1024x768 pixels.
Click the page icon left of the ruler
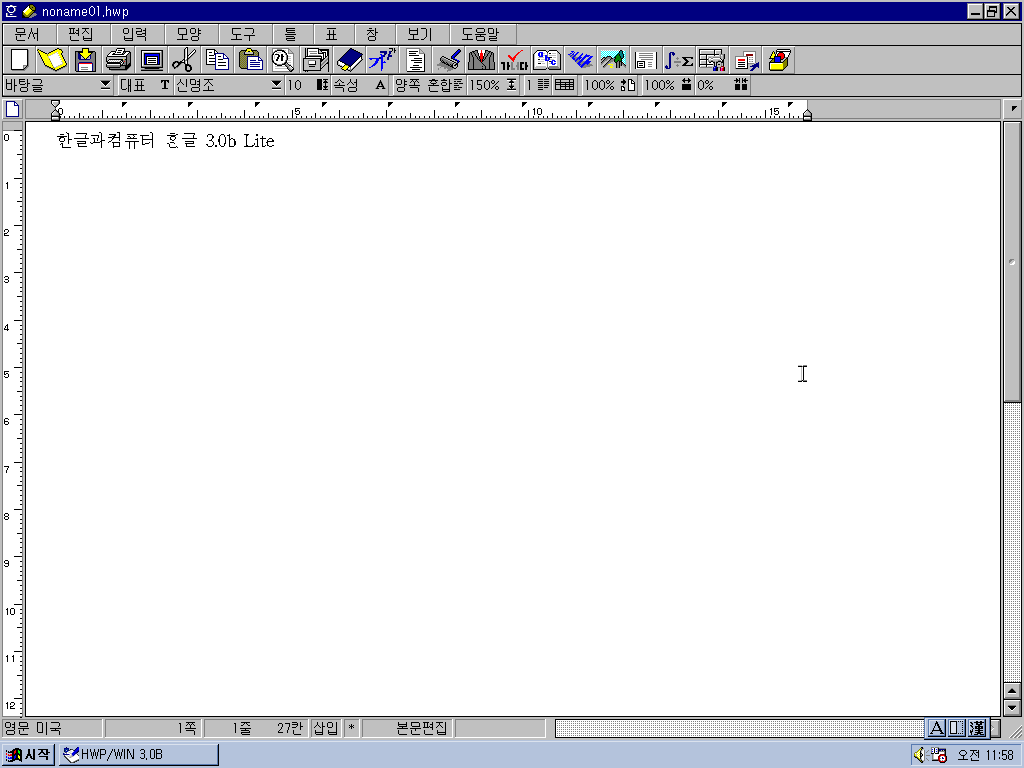(12, 109)
